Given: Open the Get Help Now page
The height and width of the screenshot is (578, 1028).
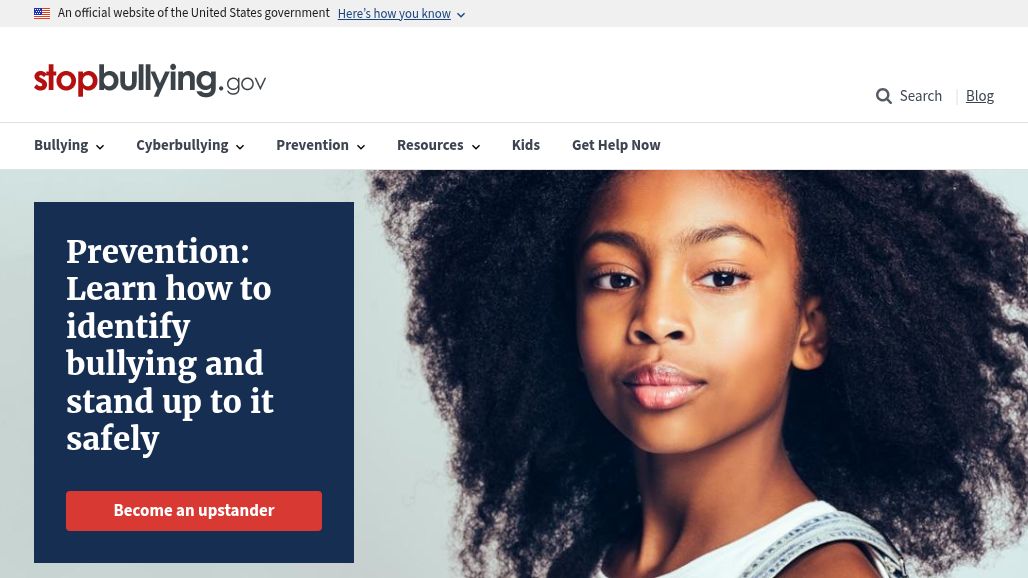Looking at the screenshot, I should pyautogui.click(x=616, y=145).
